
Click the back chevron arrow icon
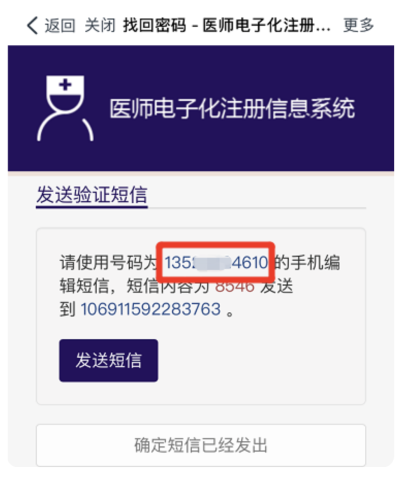[x=32, y=25]
